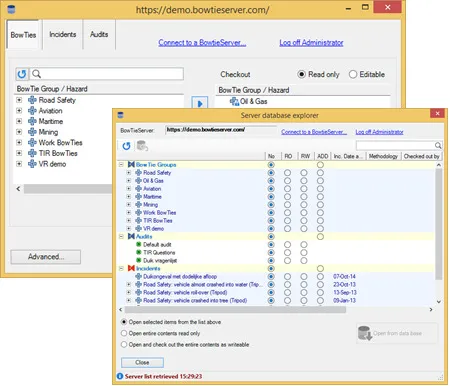
Task: Expand Road Safety in the main window tree
Action: point(19,100)
